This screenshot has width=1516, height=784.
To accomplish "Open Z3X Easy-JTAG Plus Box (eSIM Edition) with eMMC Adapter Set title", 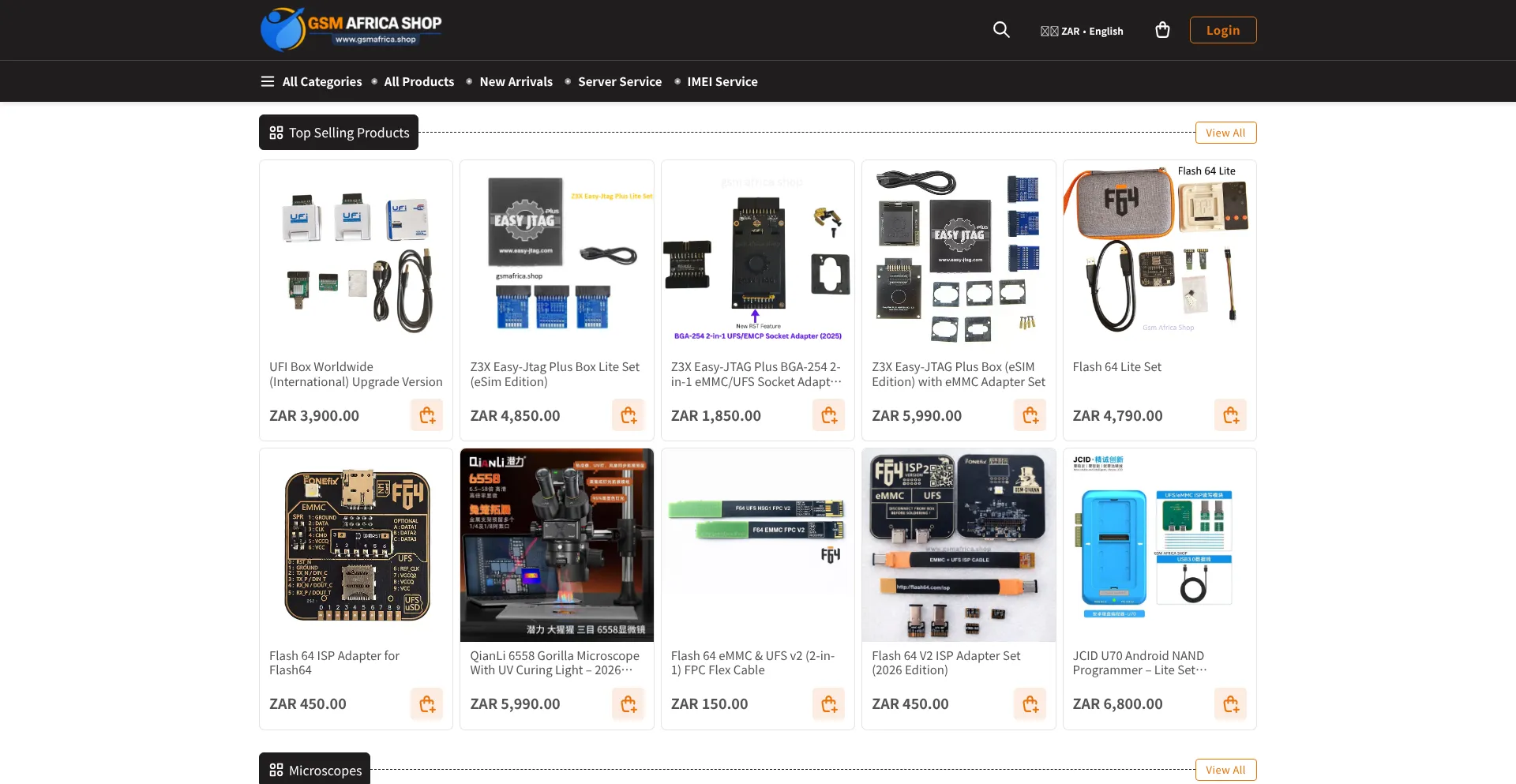I will tap(959, 374).
